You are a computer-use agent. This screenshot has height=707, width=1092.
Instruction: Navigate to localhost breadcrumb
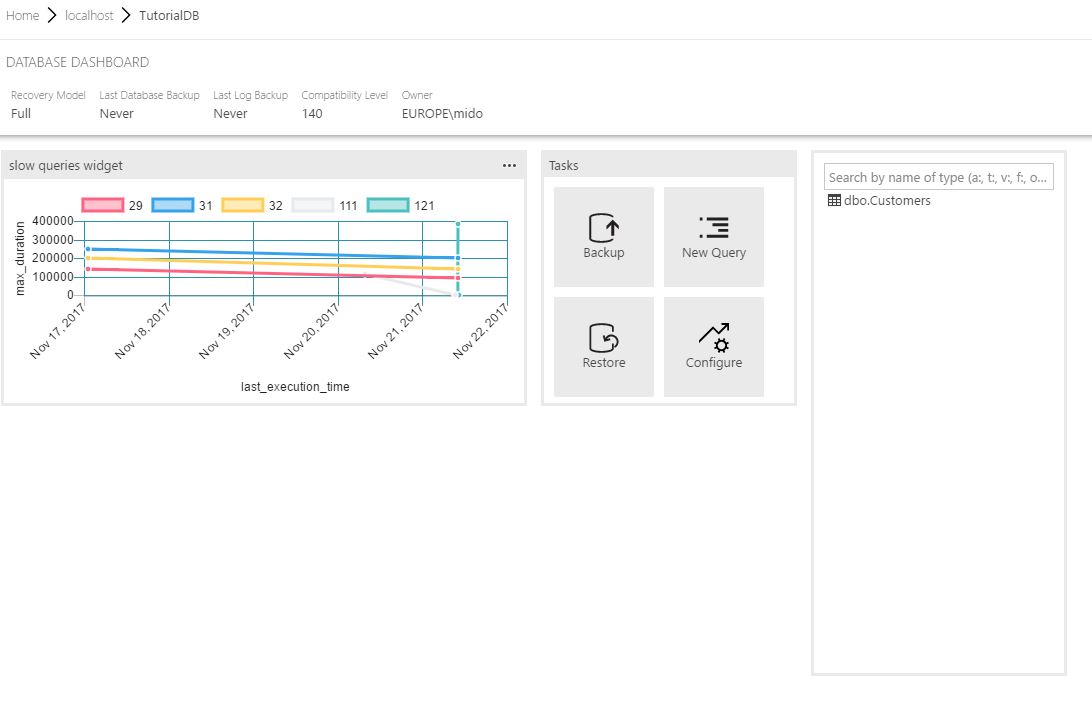(x=89, y=15)
